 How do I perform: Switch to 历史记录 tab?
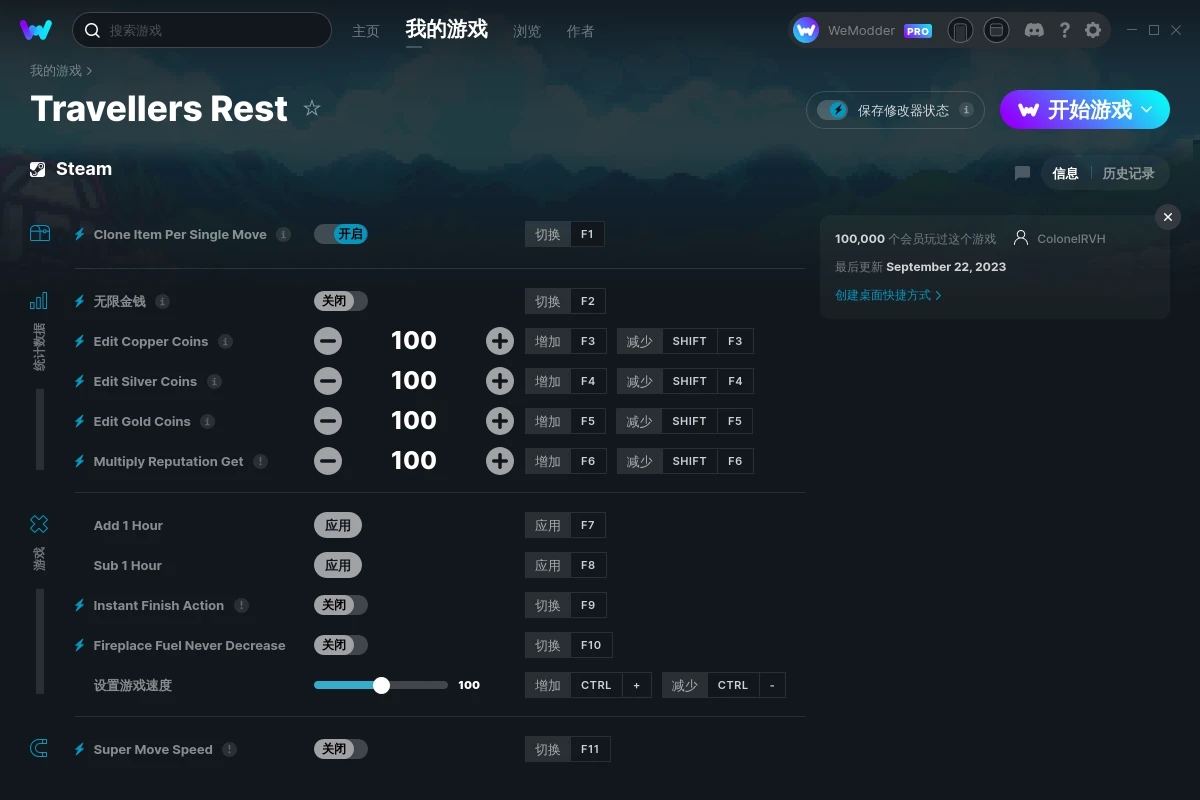pos(1128,173)
